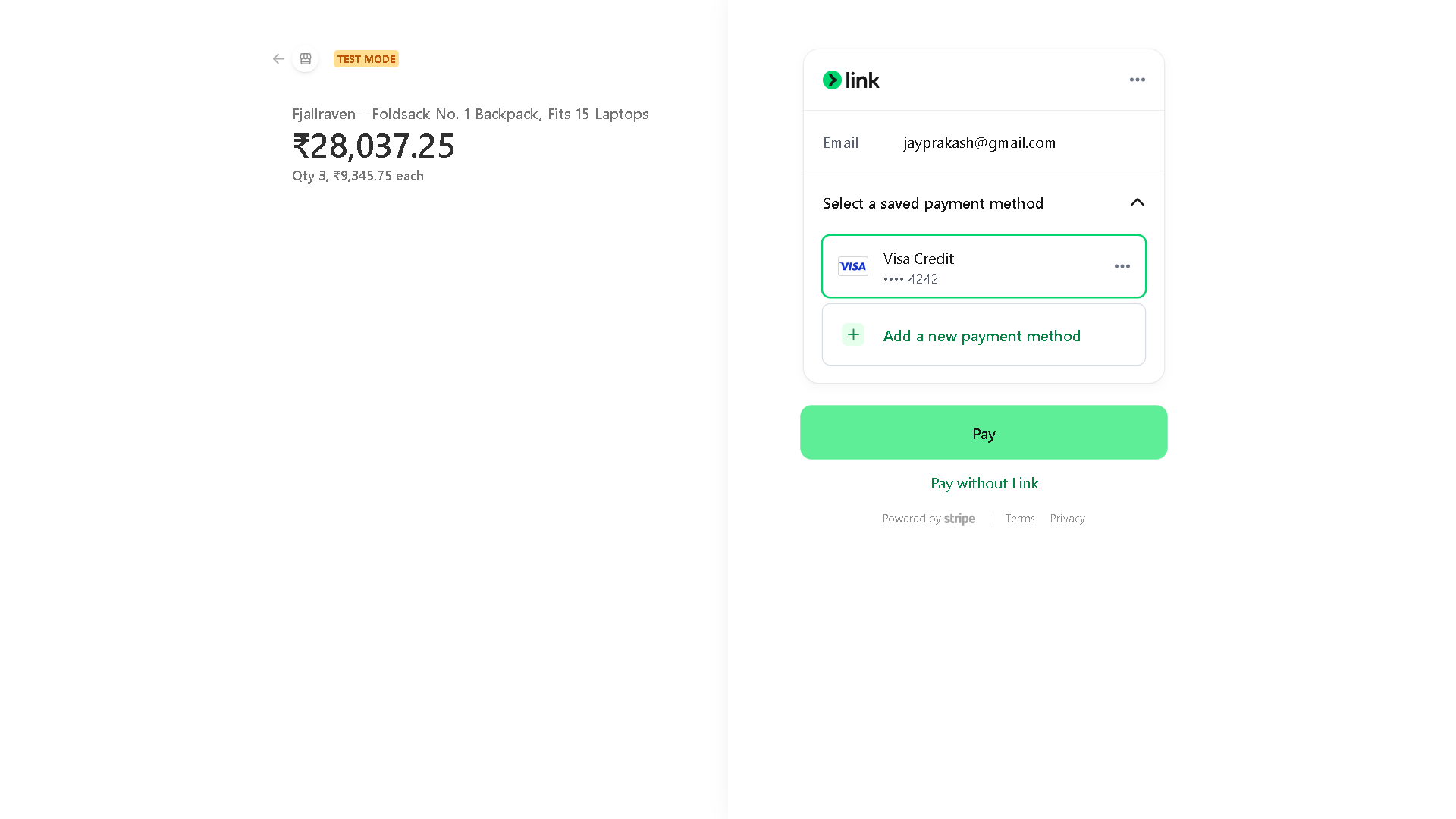Select the Visa Credit 4242 card
Screen dimensions: 1456x819
click(983, 266)
